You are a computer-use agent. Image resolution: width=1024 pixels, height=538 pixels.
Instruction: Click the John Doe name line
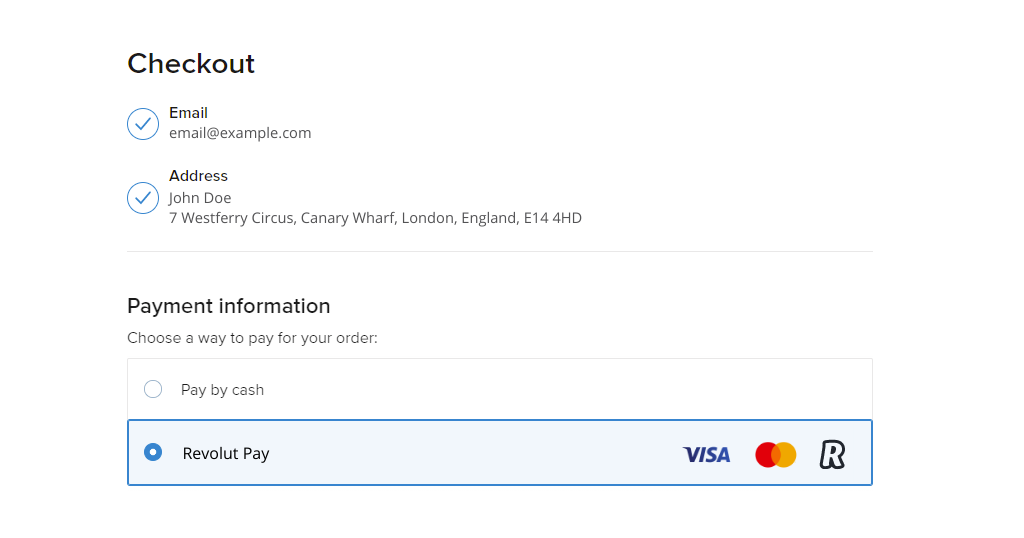(200, 198)
